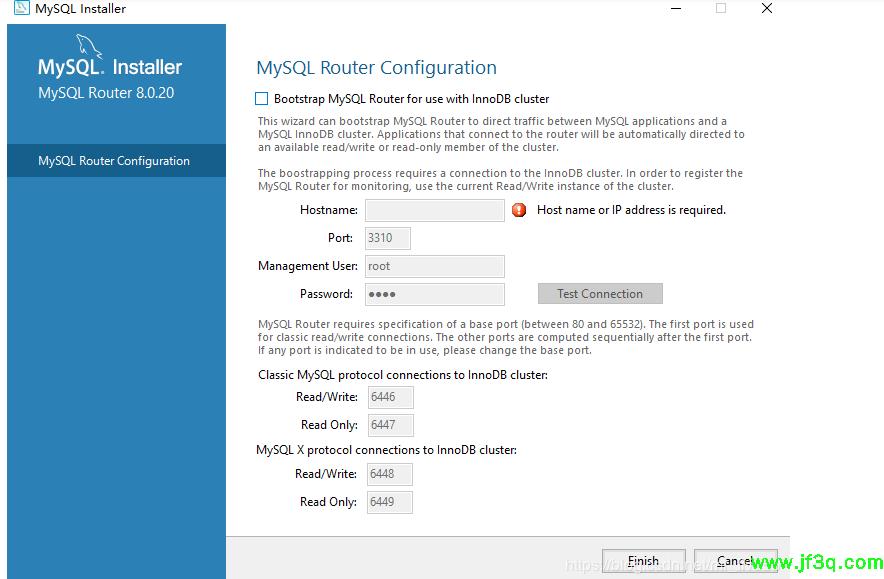Click the Port field showing 3310
884x579 pixels.
tap(387, 238)
